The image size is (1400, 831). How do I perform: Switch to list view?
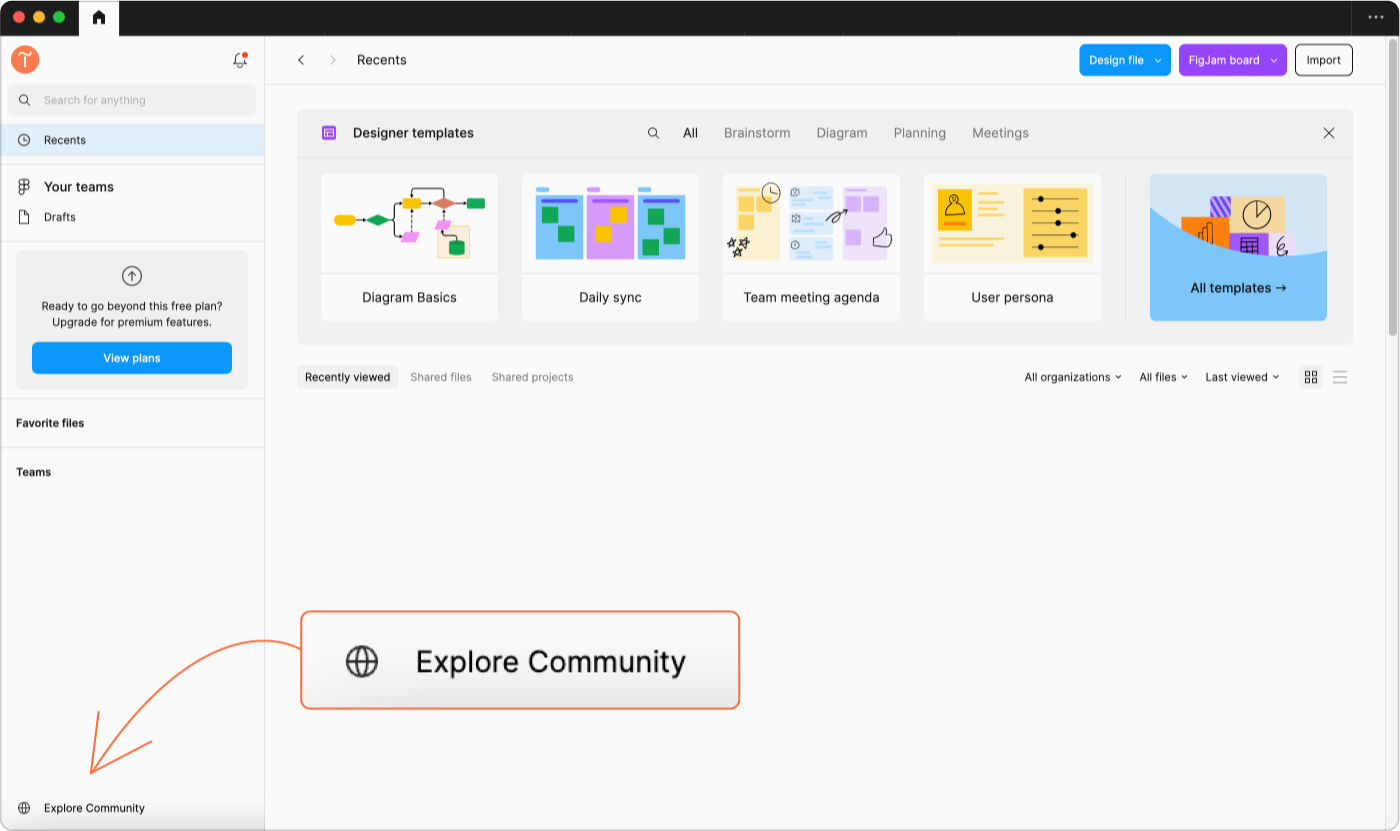pos(1340,377)
